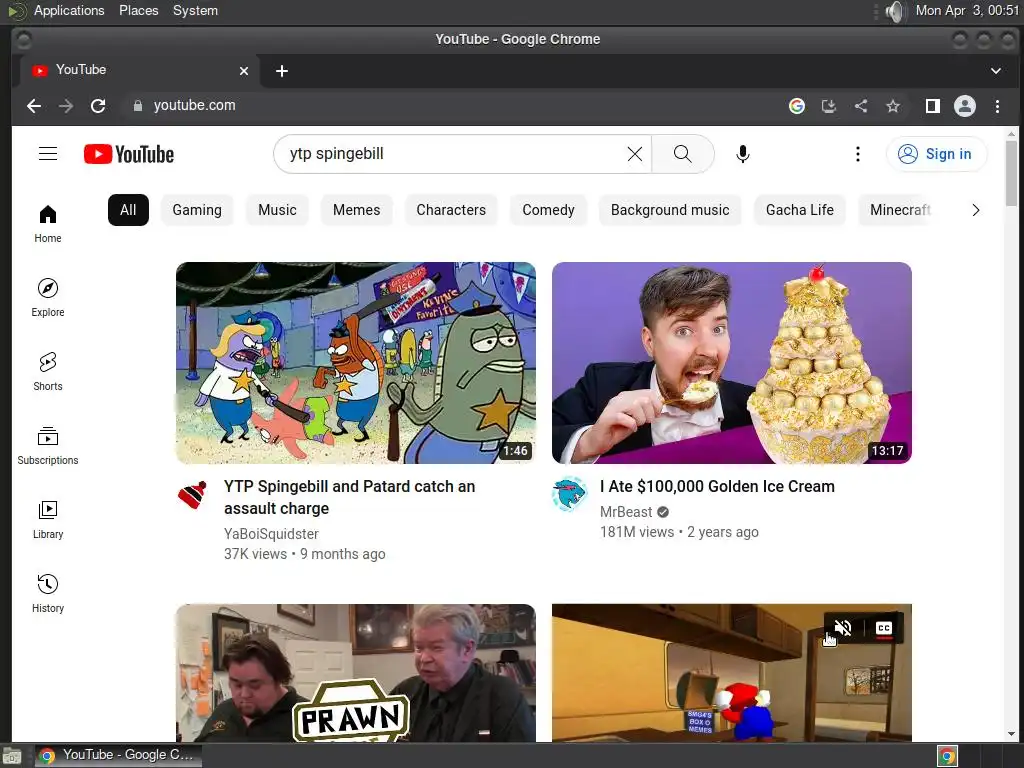Open the I Ate $100,000 Golden Ice Cream title
This screenshot has width=1024, height=768.
(x=717, y=487)
